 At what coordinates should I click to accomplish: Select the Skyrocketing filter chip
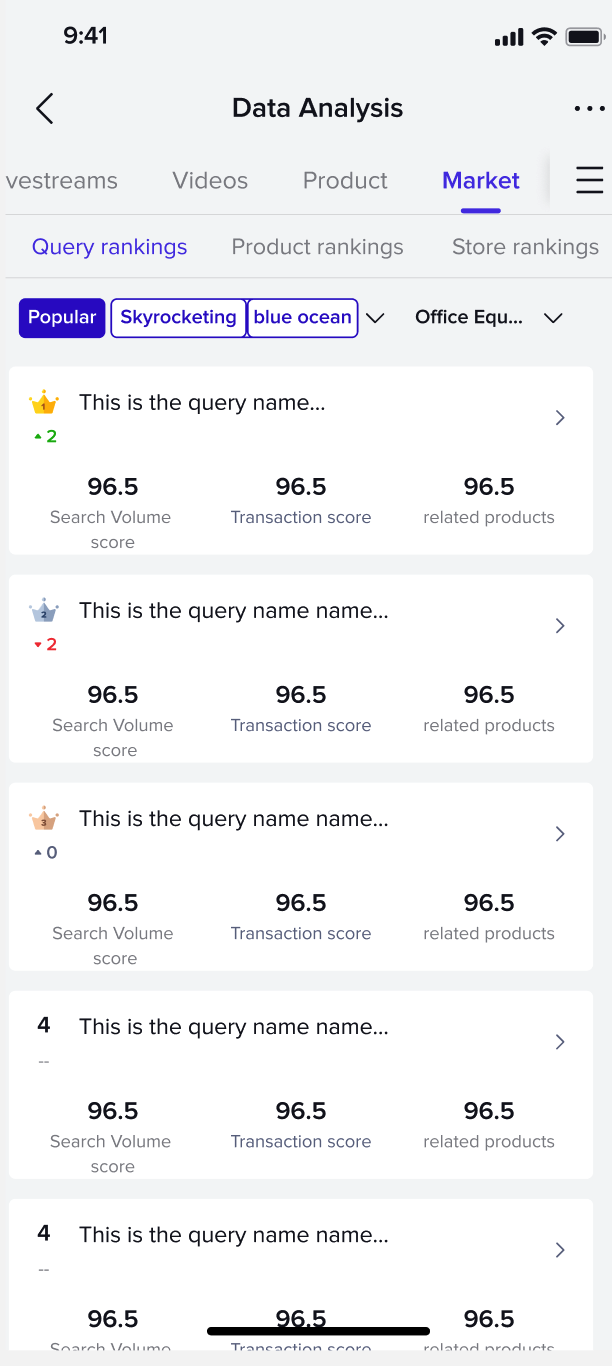pos(178,318)
